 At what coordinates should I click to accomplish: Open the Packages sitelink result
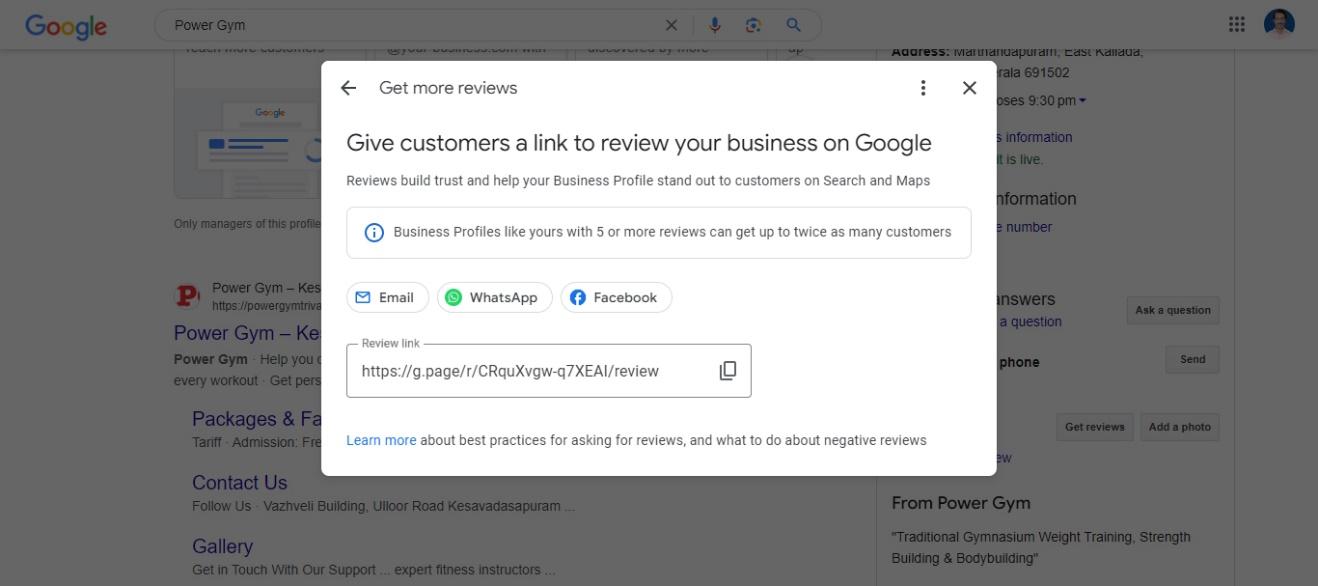(x=256, y=419)
